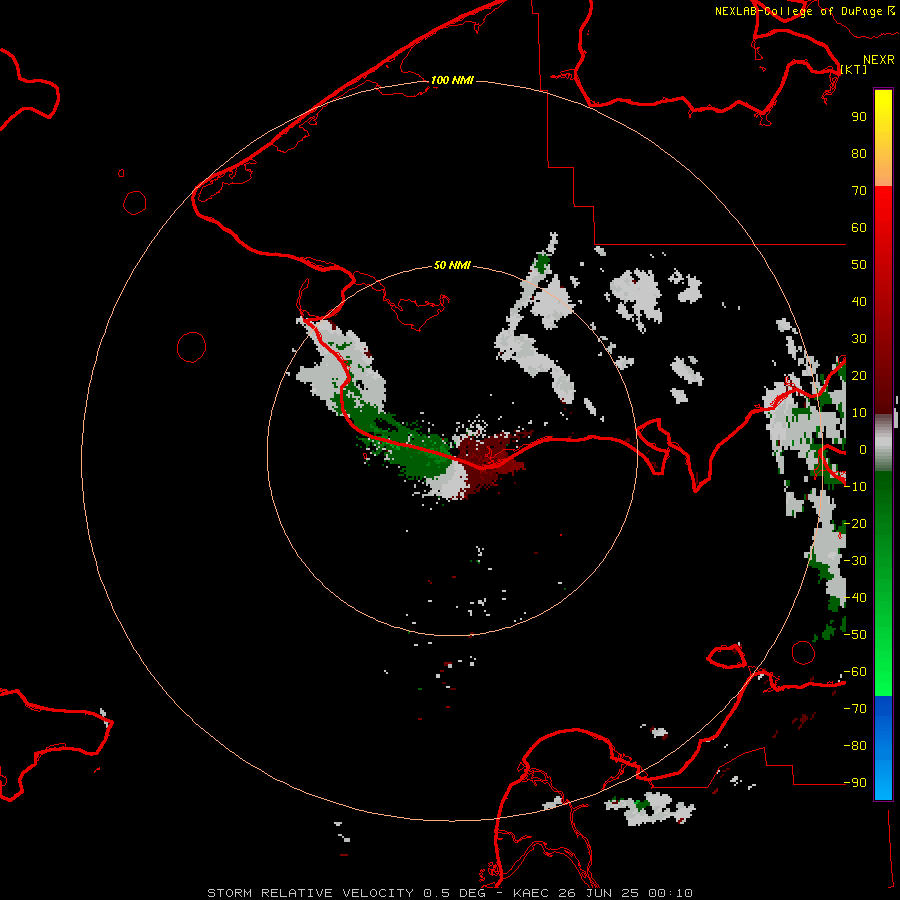
Task: Click the "[KT]" units label
Action: point(854,69)
